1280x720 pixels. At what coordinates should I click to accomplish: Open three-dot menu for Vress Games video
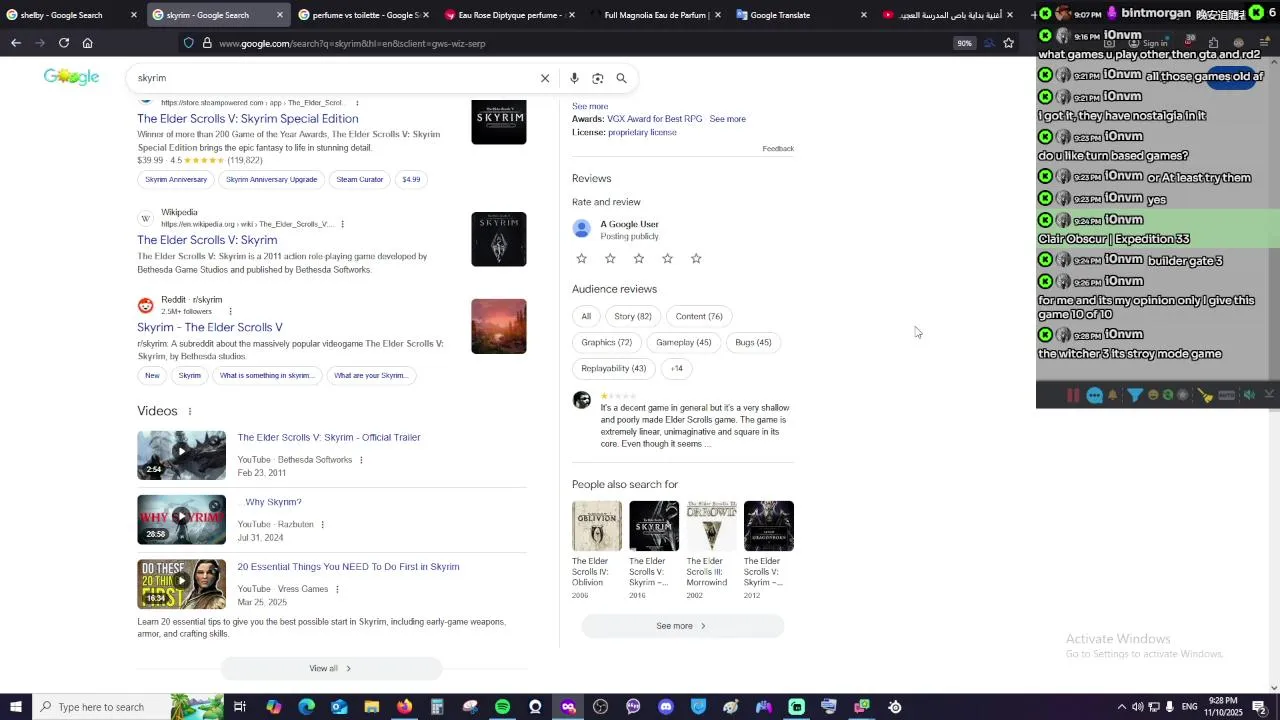tap(337, 589)
